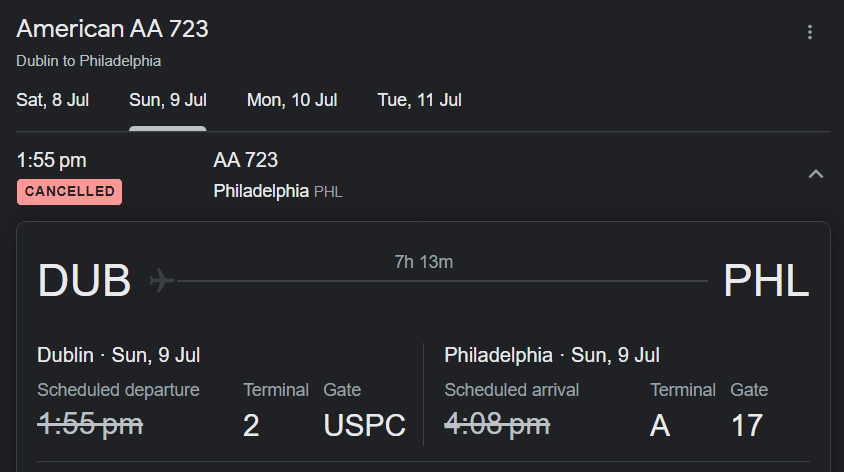Screen dimensions: 844x472
Task: Click the struck-through 4:08 pm arrival time
Action: click(497, 425)
